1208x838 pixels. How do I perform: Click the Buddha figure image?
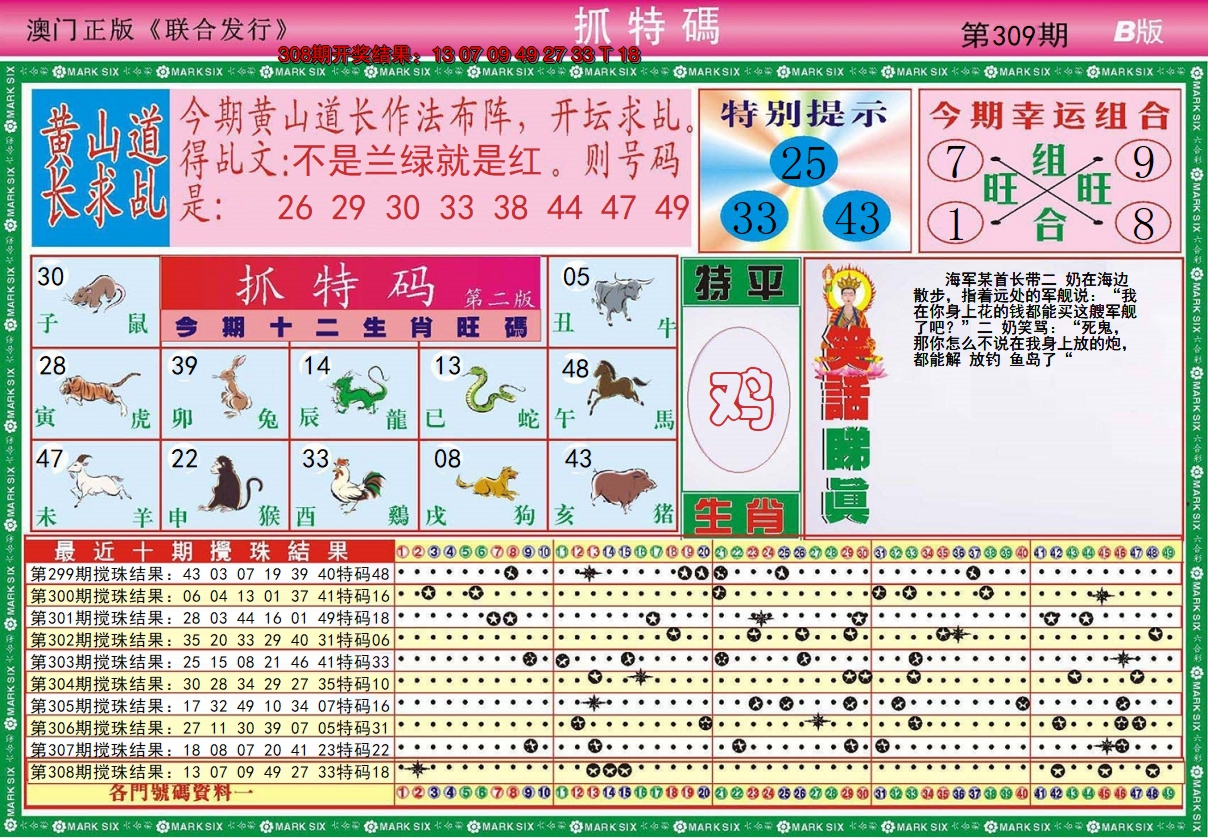tap(847, 312)
